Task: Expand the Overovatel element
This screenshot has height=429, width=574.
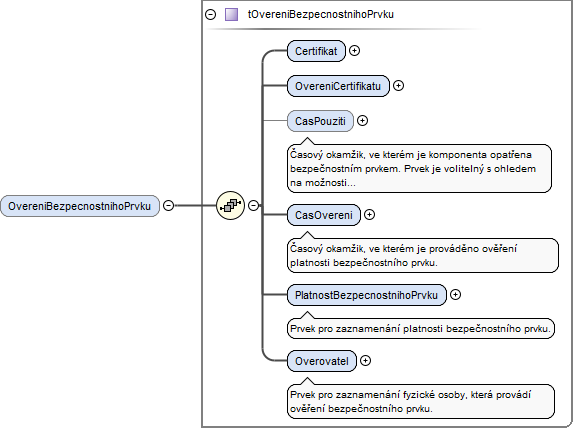Action: [x=365, y=361]
